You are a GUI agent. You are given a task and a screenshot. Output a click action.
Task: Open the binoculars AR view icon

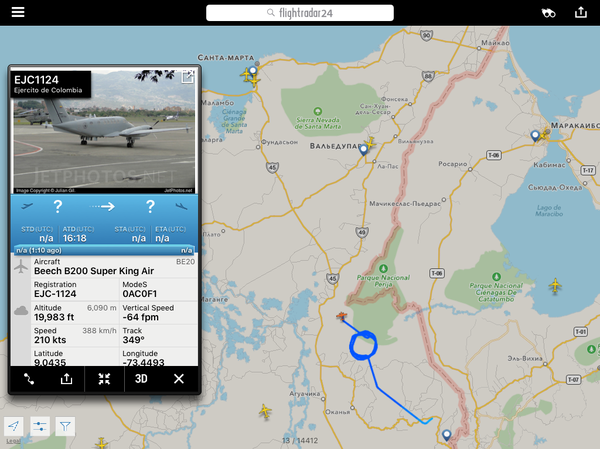point(548,13)
